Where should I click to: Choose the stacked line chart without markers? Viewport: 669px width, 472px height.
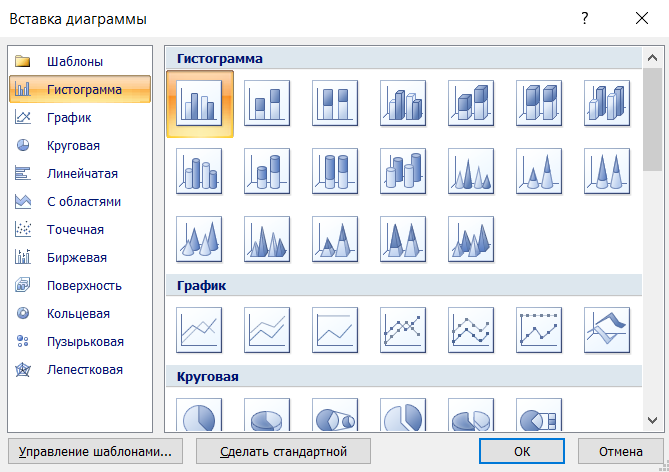[267, 330]
